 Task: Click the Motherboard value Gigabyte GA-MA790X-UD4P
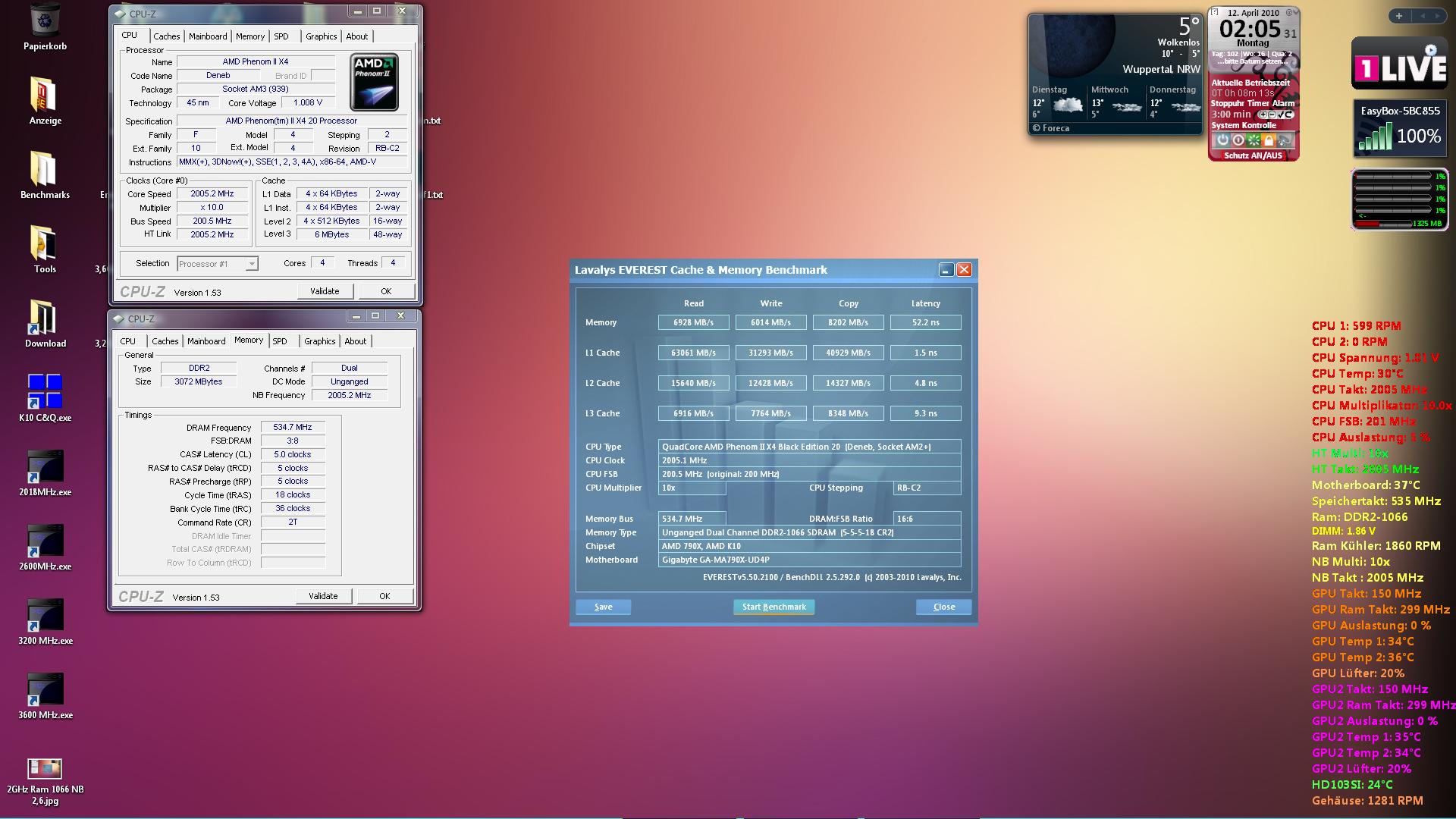coord(810,560)
